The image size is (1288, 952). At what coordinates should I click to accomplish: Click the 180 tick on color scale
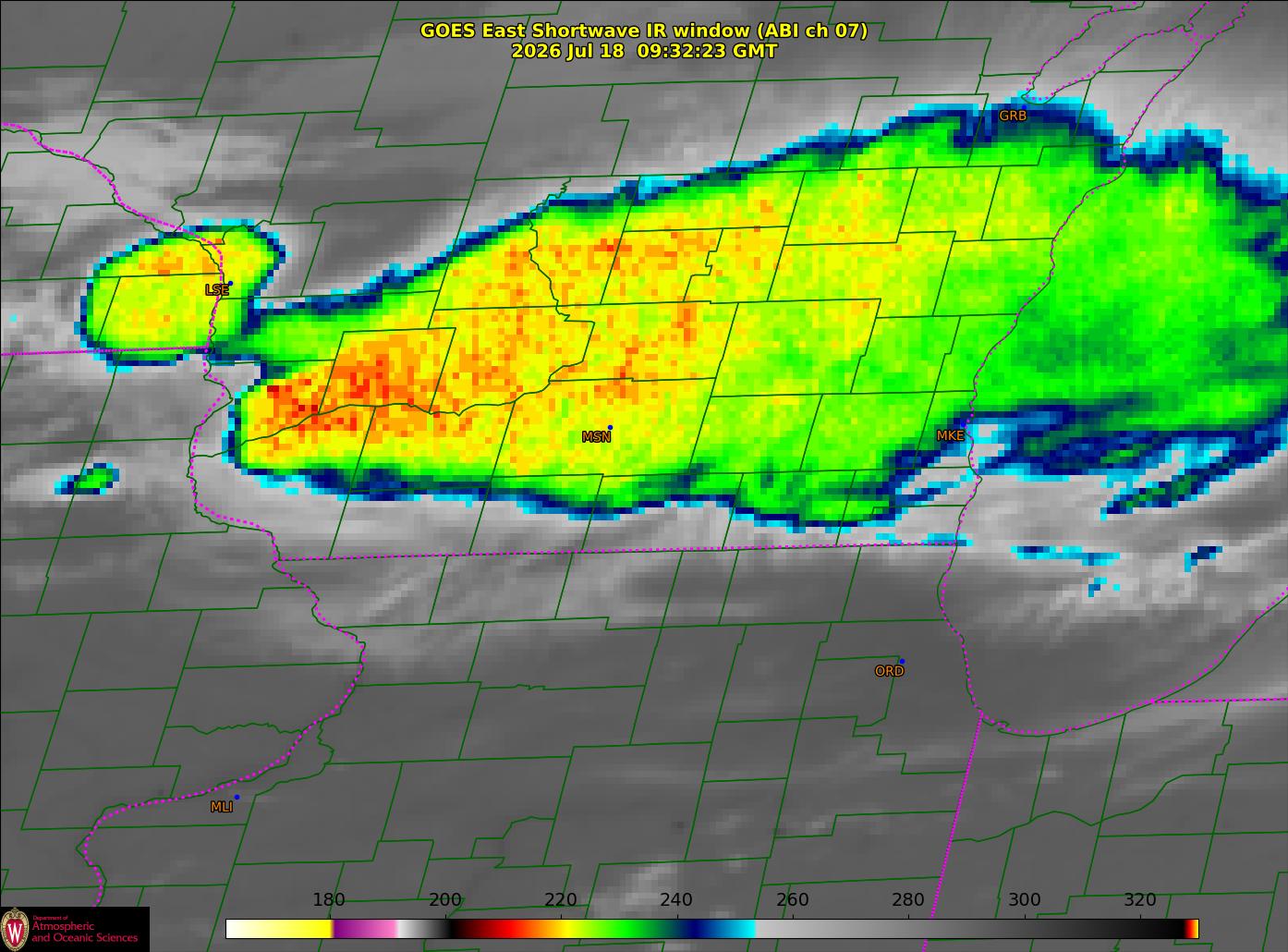pos(329,900)
